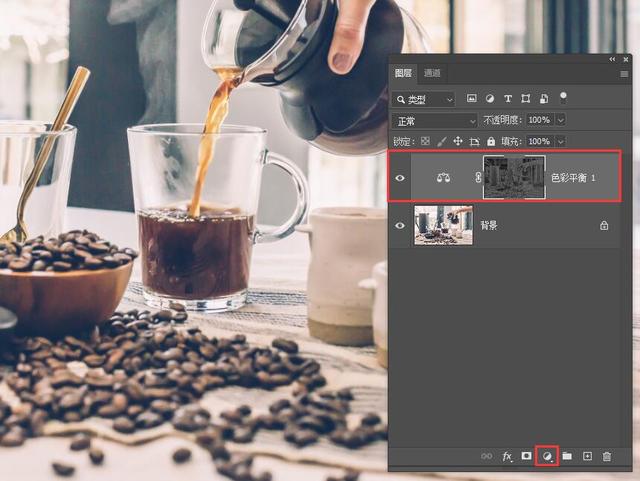Viewport: 640px width, 481px height.
Task: Create a new group folder
Action: point(567,456)
